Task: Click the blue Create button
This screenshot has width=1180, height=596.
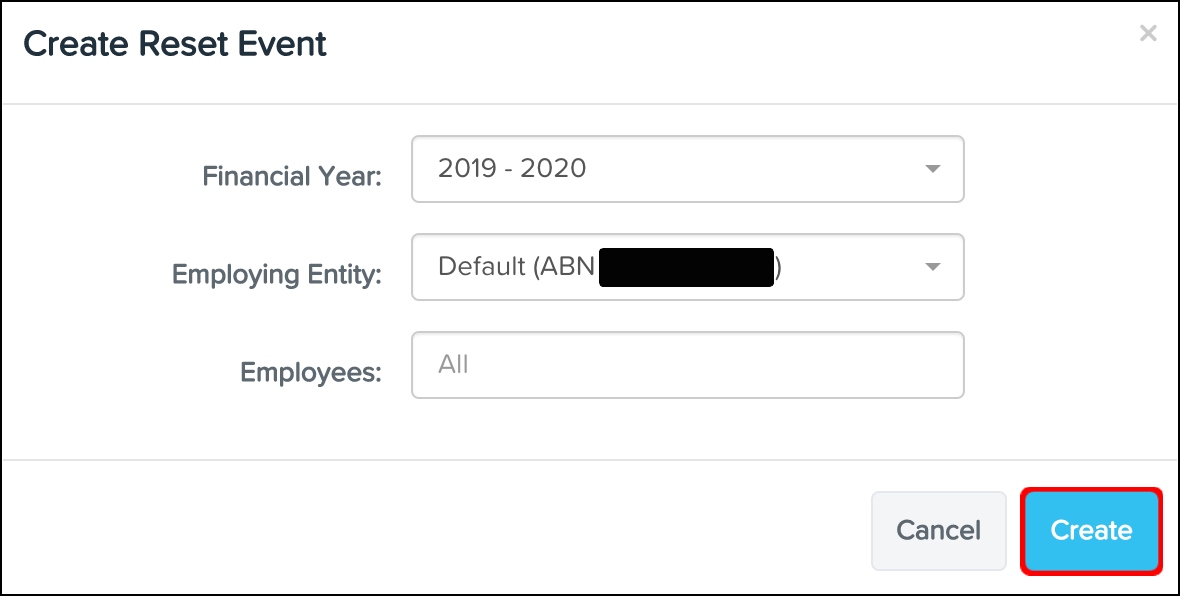Action: click(x=1091, y=531)
